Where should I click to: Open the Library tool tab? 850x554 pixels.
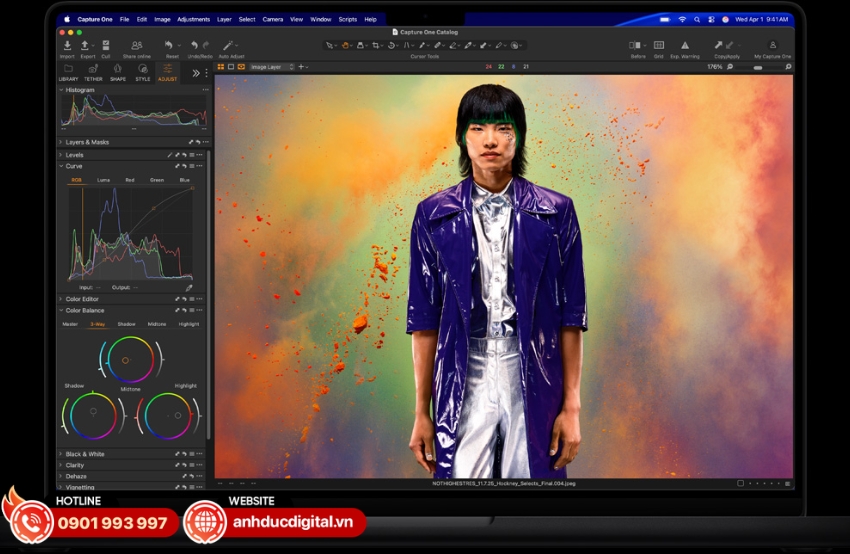coord(68,72)
